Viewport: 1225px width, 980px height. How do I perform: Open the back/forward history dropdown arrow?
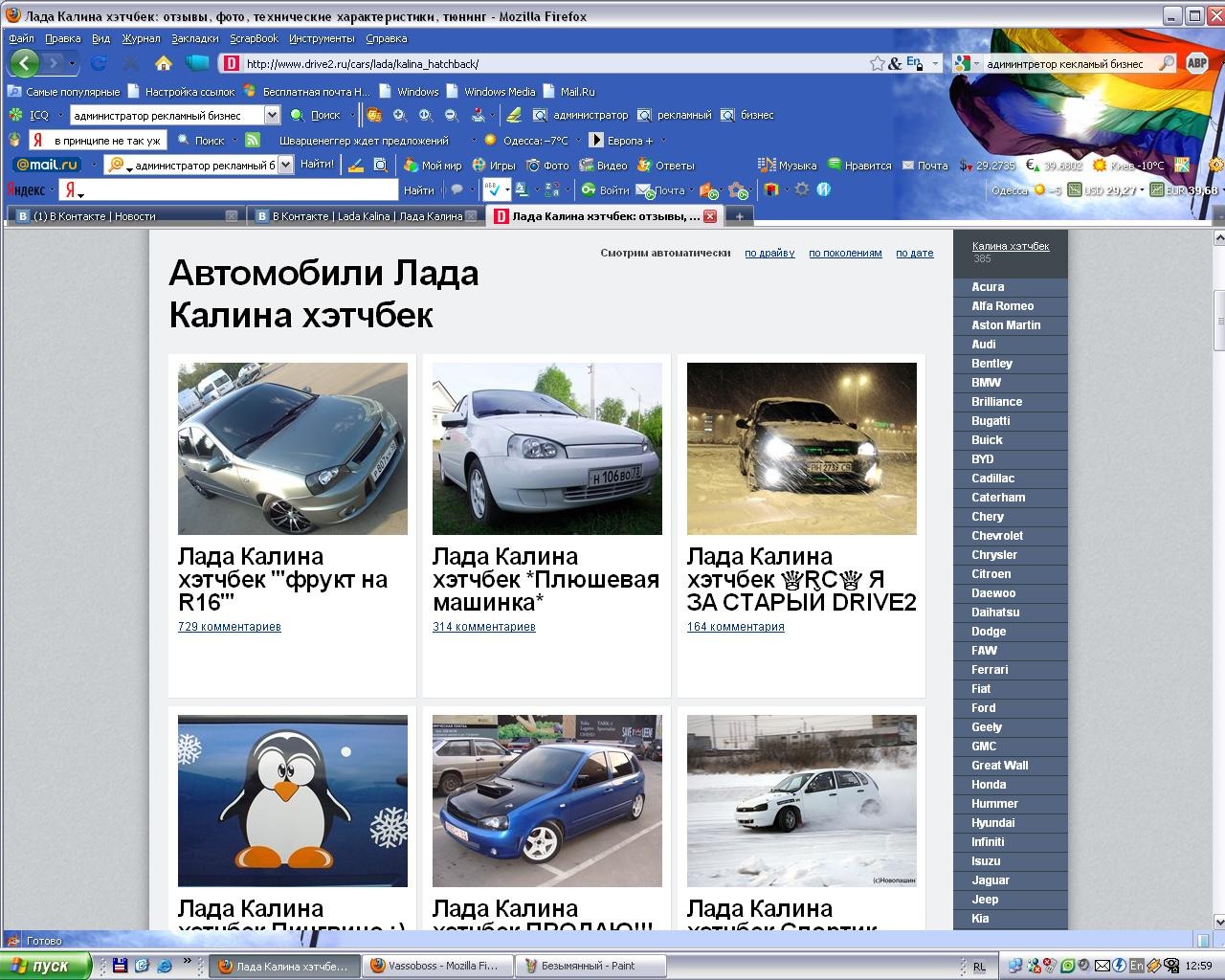pyautogui.click(x=73, y=63)
